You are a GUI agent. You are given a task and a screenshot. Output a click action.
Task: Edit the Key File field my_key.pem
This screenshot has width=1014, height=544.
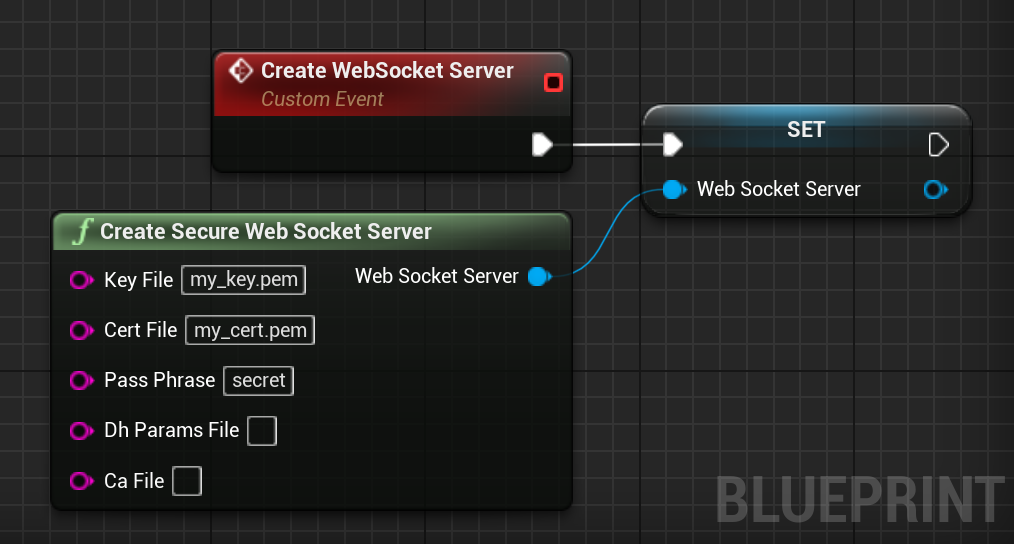click(x=244, y=279)
